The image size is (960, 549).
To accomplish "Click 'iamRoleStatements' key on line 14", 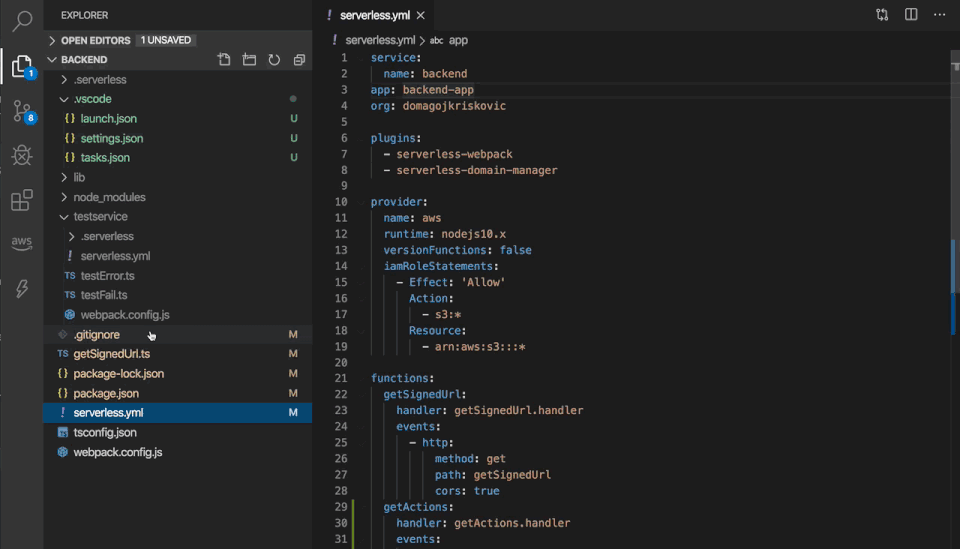I will [438, 266].
